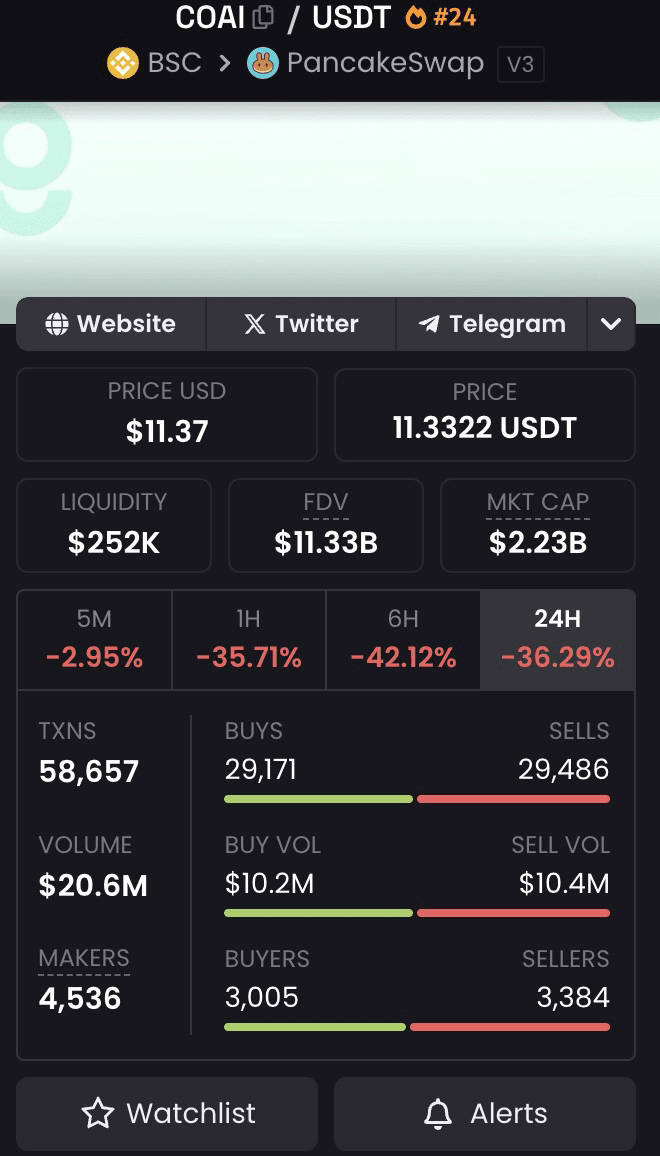Viewport: 660px width, 1156px height.
Task: Click the Telegram paper plane icon
Action: (x=428, y=324)
